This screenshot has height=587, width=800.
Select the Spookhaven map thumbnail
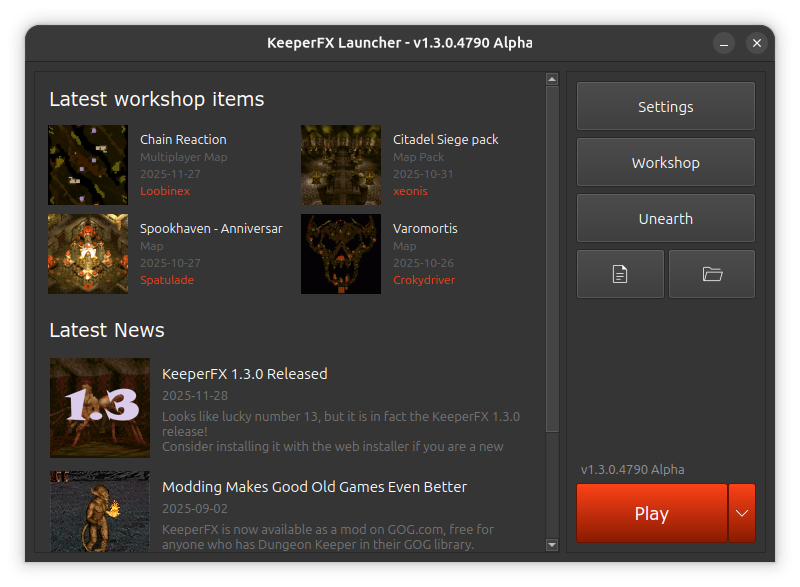click(88, 254)
